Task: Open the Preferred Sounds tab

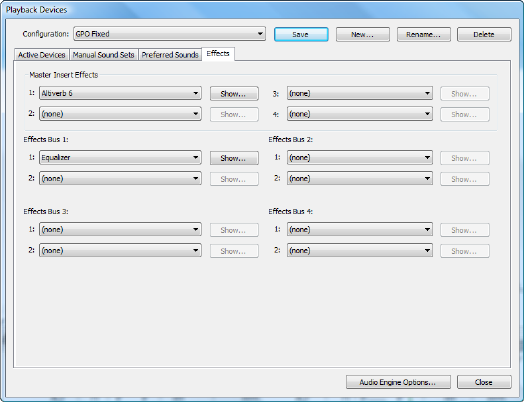Action: pyautogui.click(x=170, y=55)
